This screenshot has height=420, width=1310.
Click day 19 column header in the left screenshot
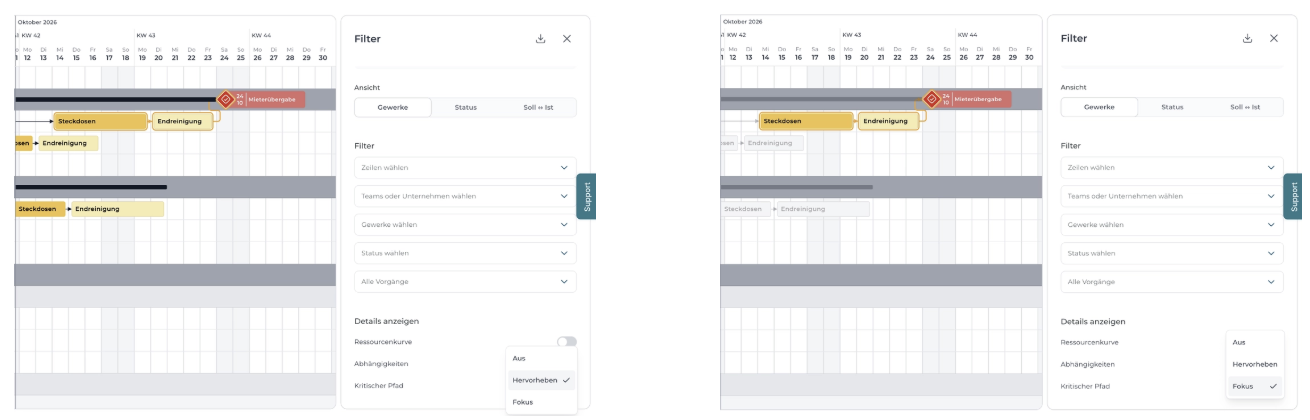click(142, 54)
